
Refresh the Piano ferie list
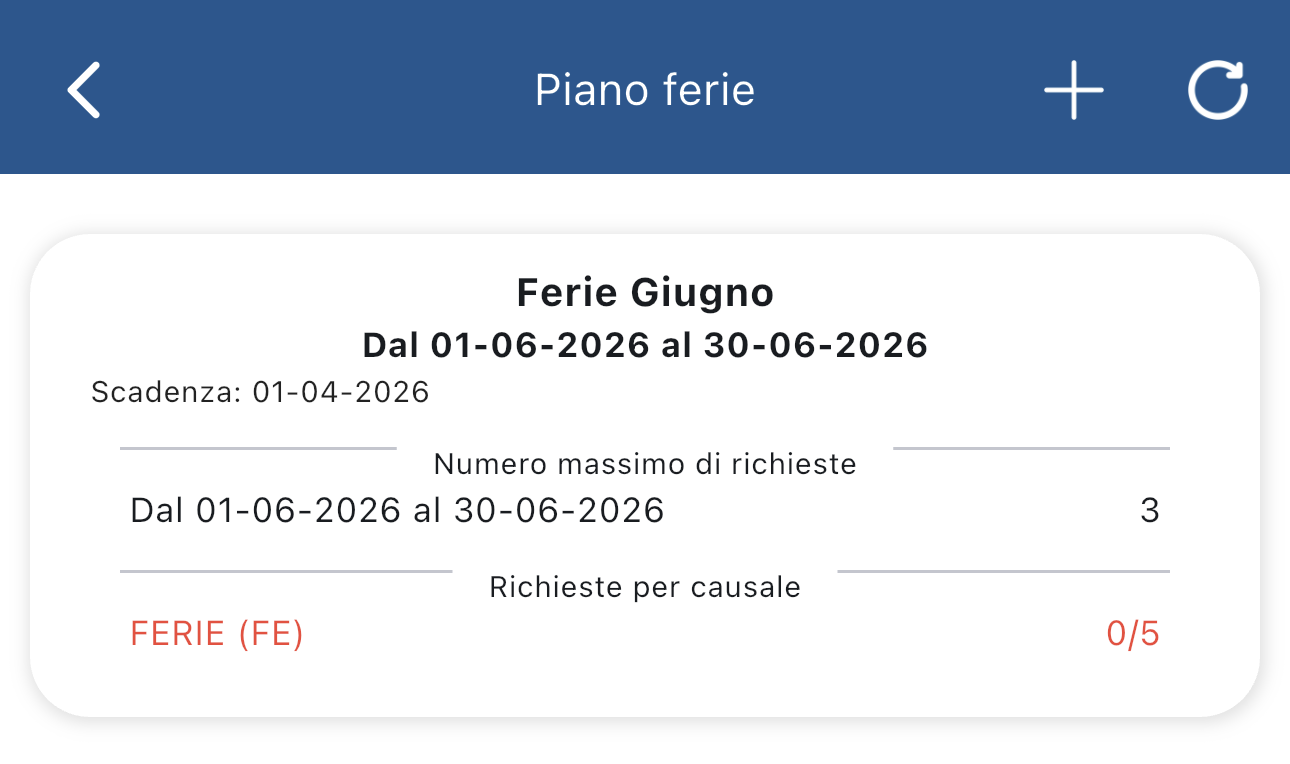click(x=1217, y=90)
